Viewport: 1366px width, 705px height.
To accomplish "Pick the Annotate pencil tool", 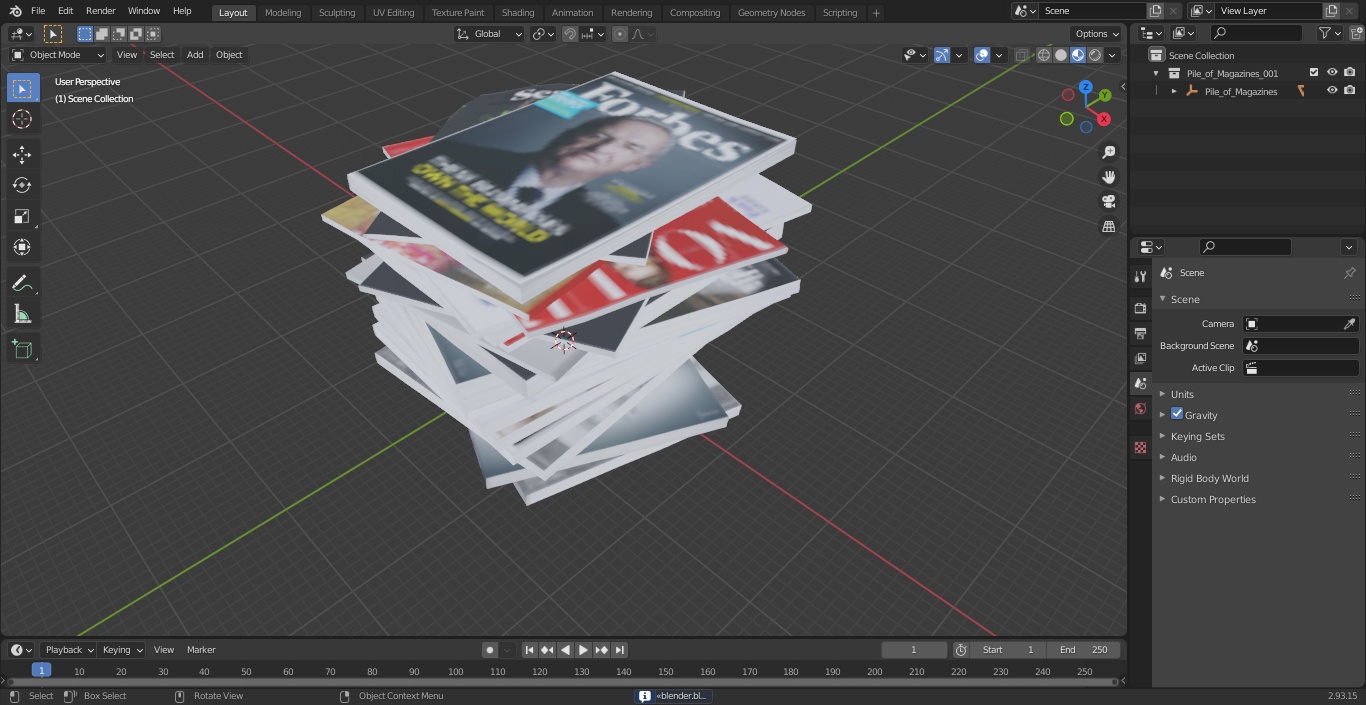I will 22,284.
